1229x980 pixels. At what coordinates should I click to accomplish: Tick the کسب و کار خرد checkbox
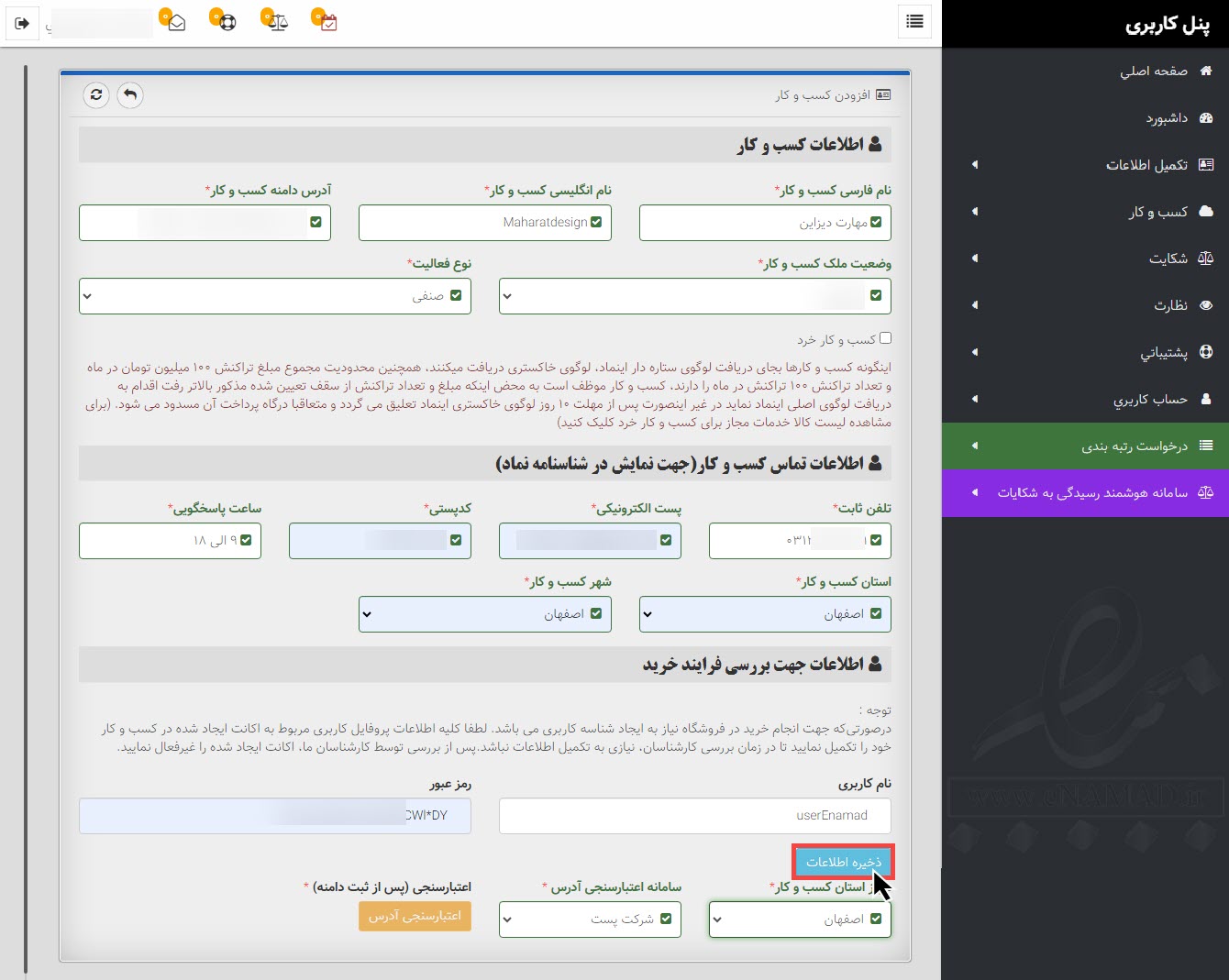point(885,338)
